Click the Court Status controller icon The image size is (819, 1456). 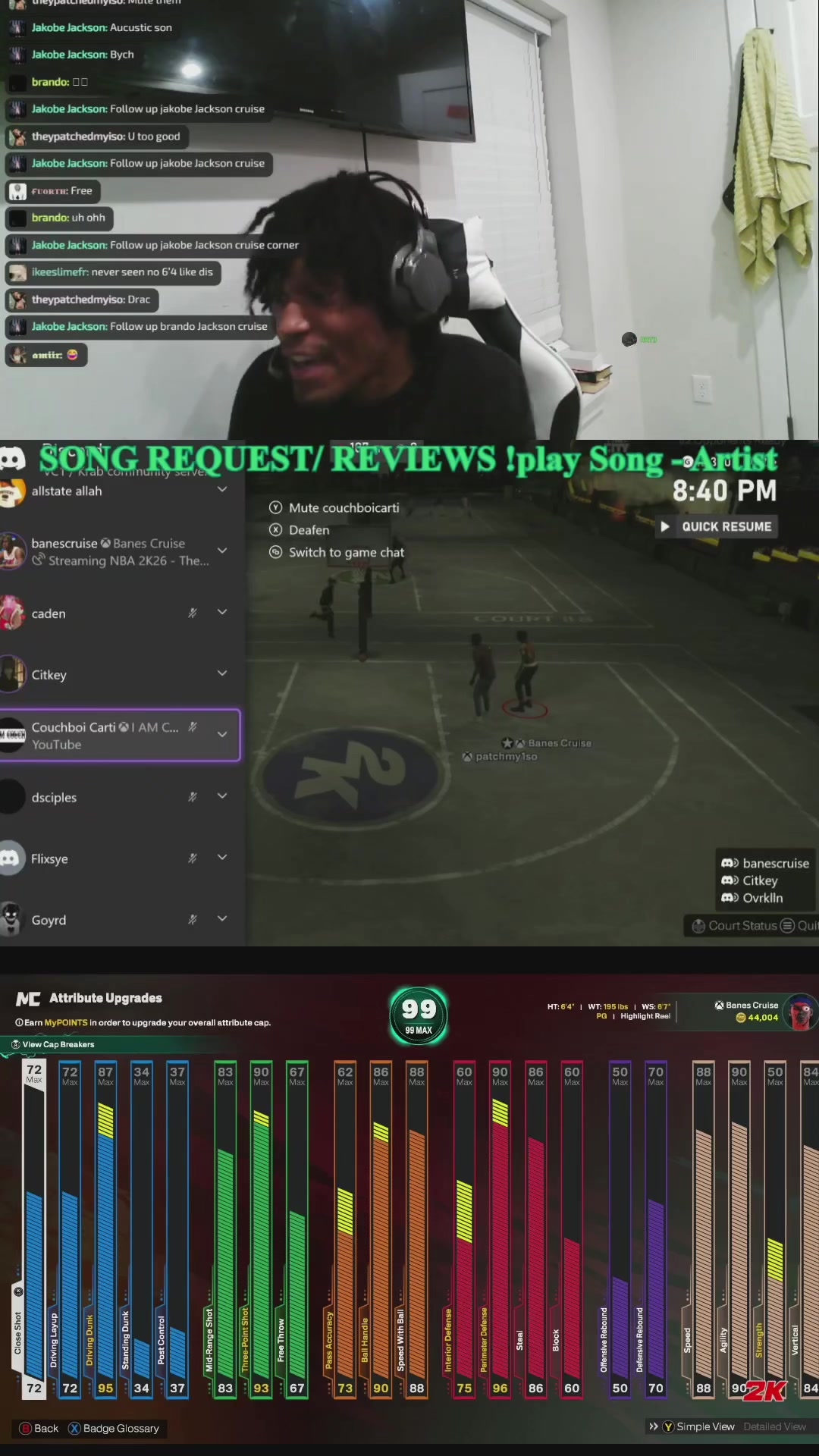[x=699, y=925]
